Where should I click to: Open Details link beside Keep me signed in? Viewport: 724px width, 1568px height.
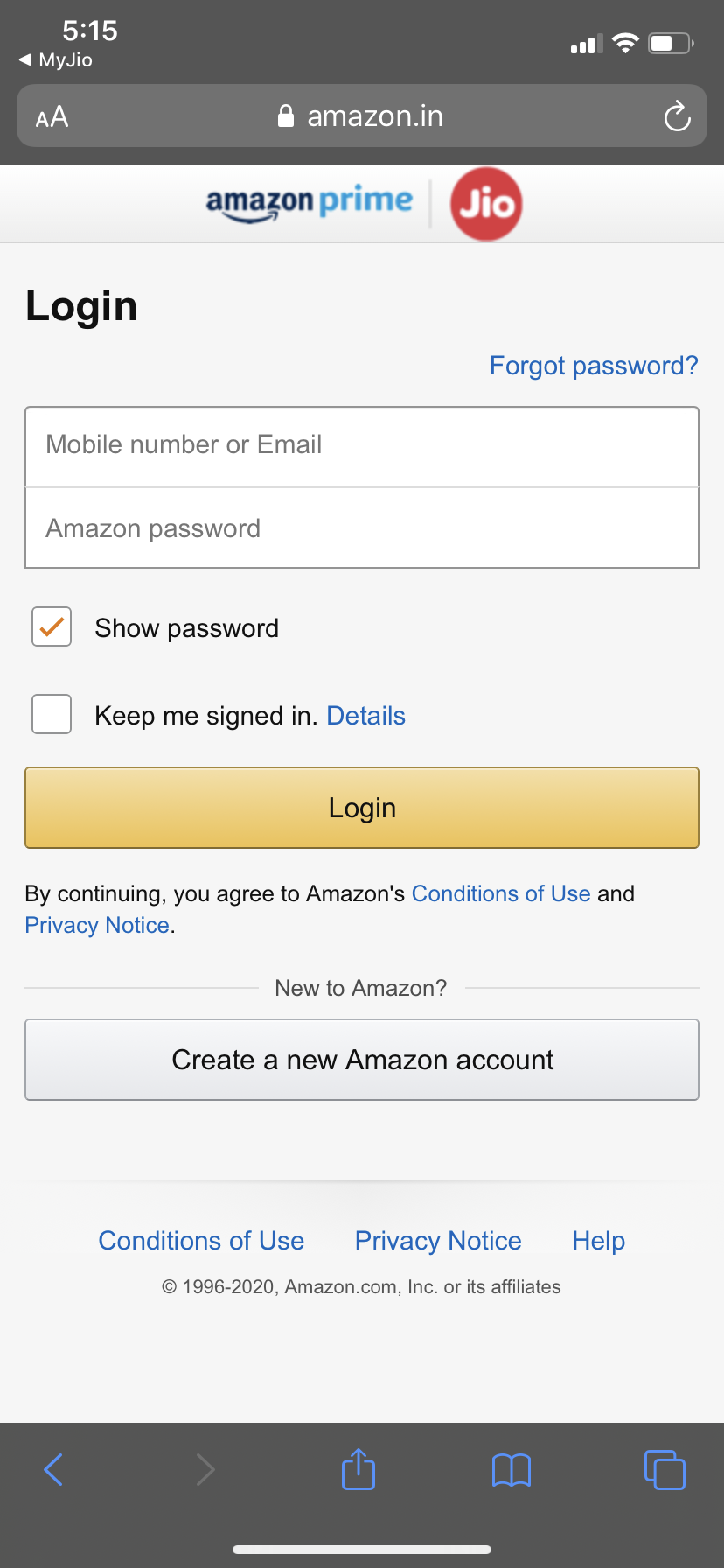tap(365, 716)
